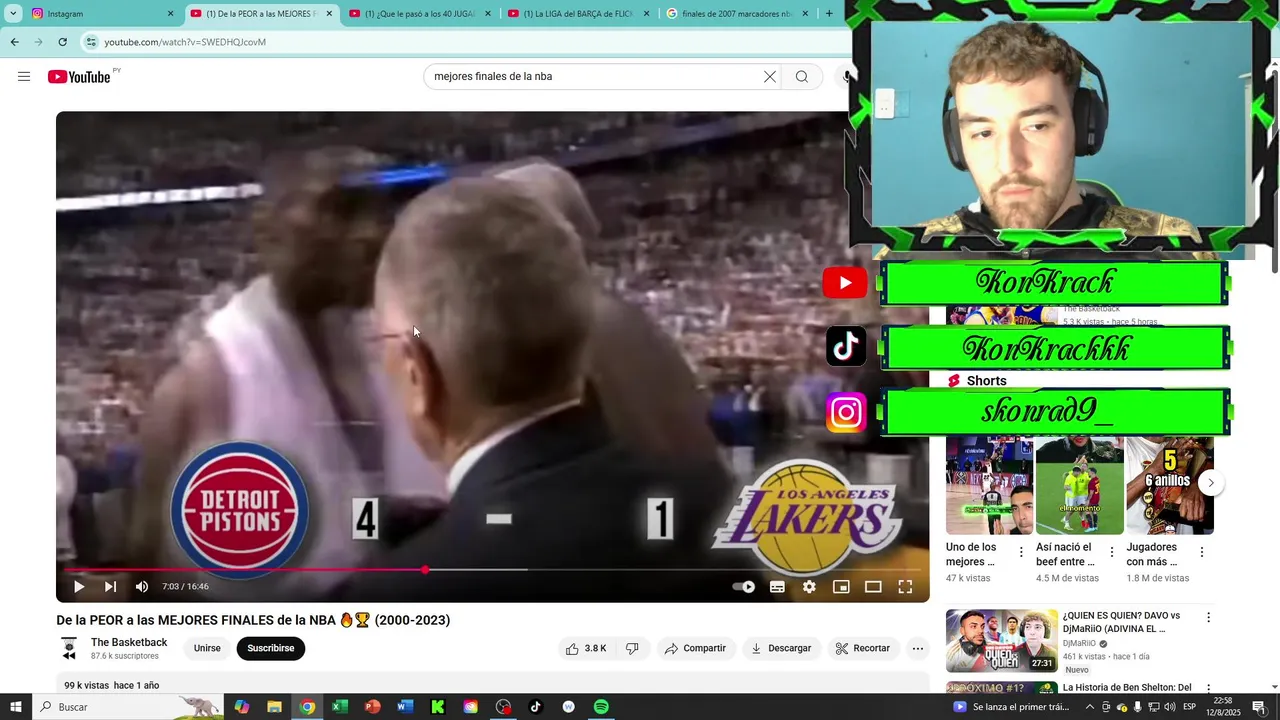Play the paused video
Screen dimensions: 1280x720
(79, 587)
